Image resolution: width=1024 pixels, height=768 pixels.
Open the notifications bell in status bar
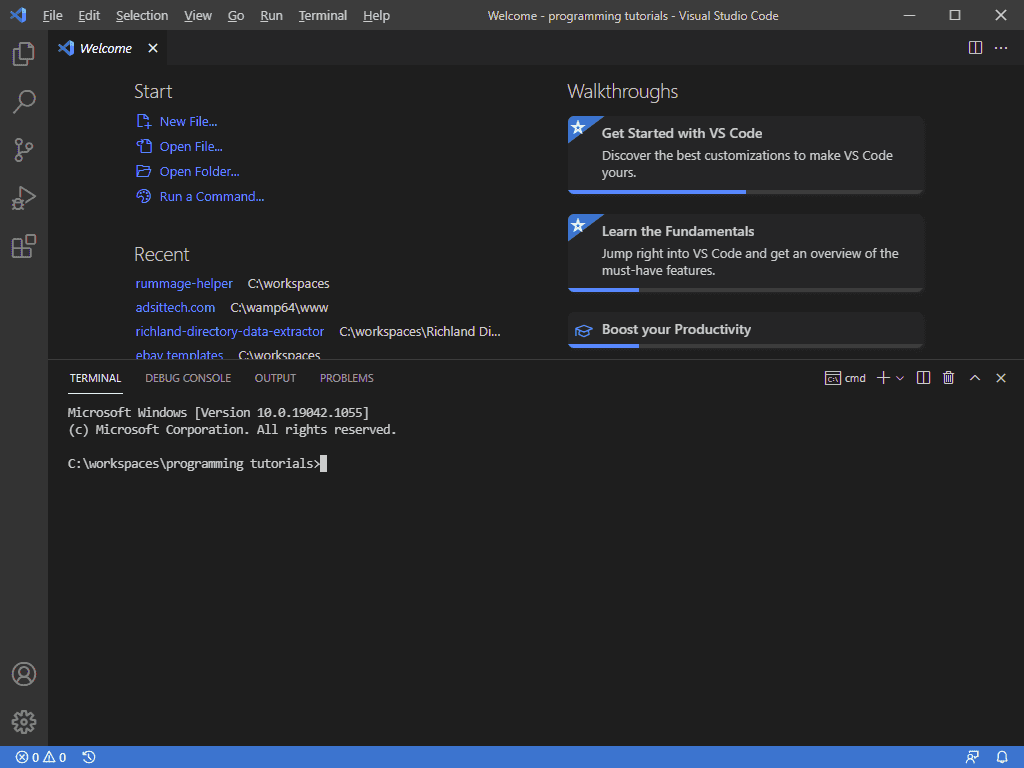point(1003,757)
